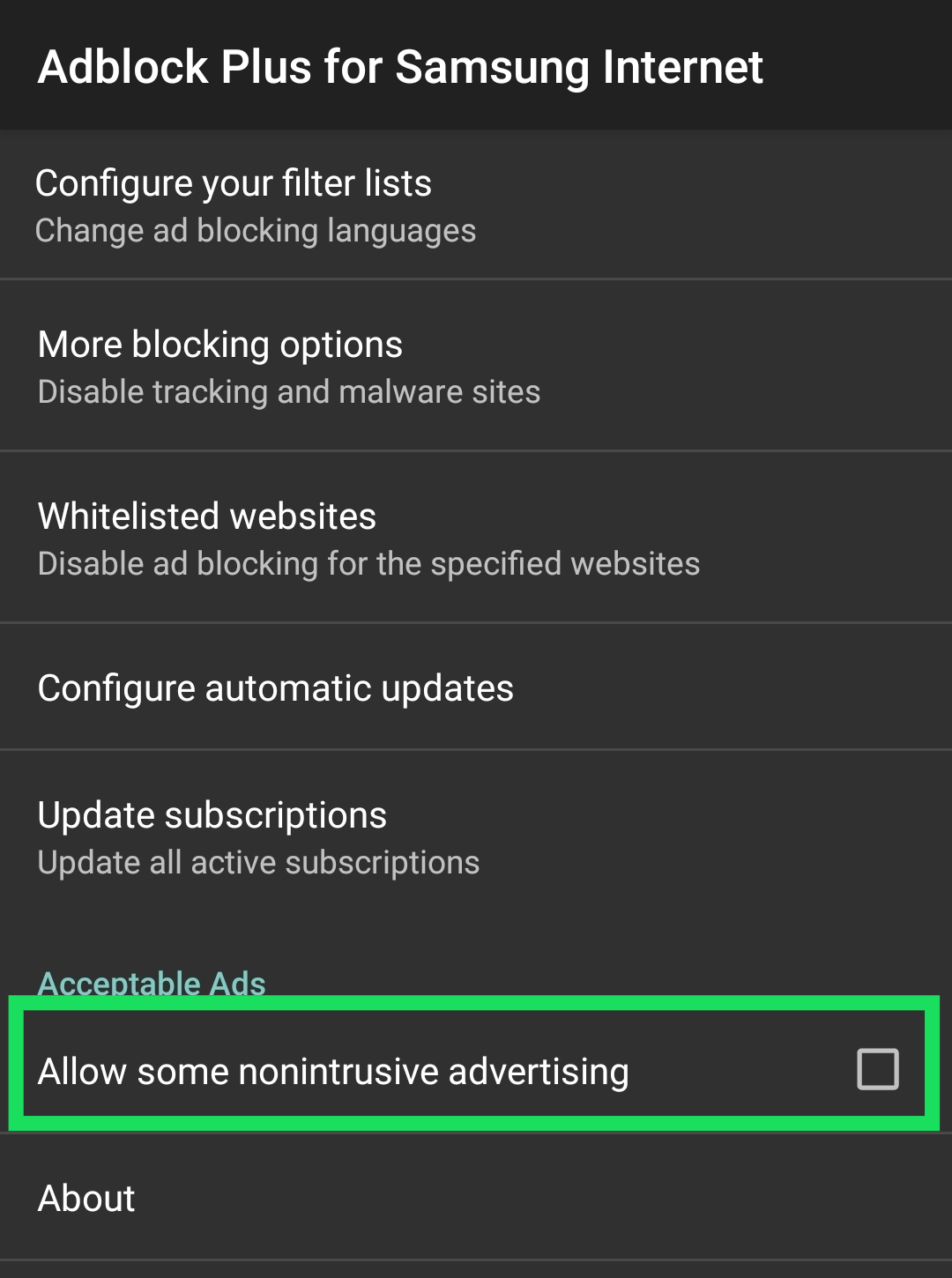Image resolution: width=952 pixels, height=1278 pixels.
Task: Click Disable tracking and malware sites
Action: coord(288,391)
